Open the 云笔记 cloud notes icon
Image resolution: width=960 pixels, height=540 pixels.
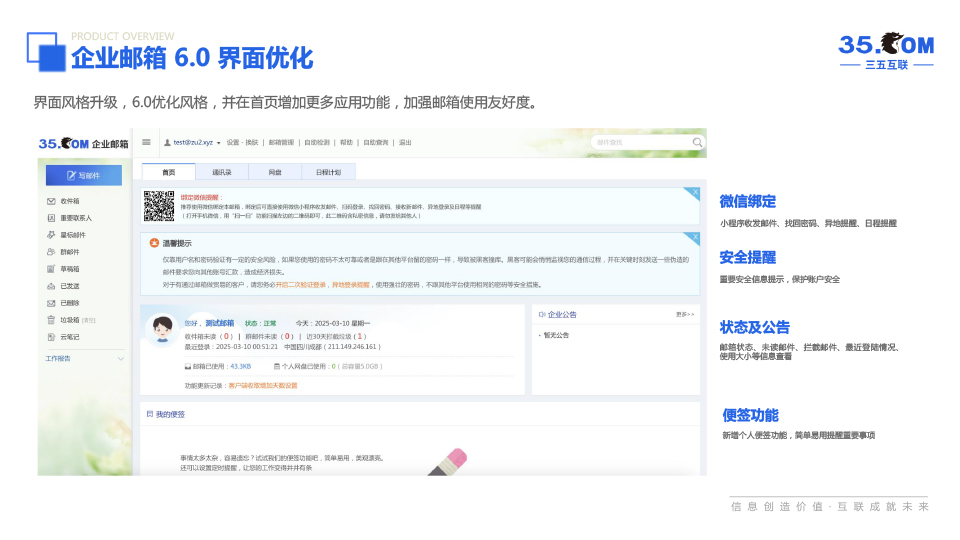[51, 337]
